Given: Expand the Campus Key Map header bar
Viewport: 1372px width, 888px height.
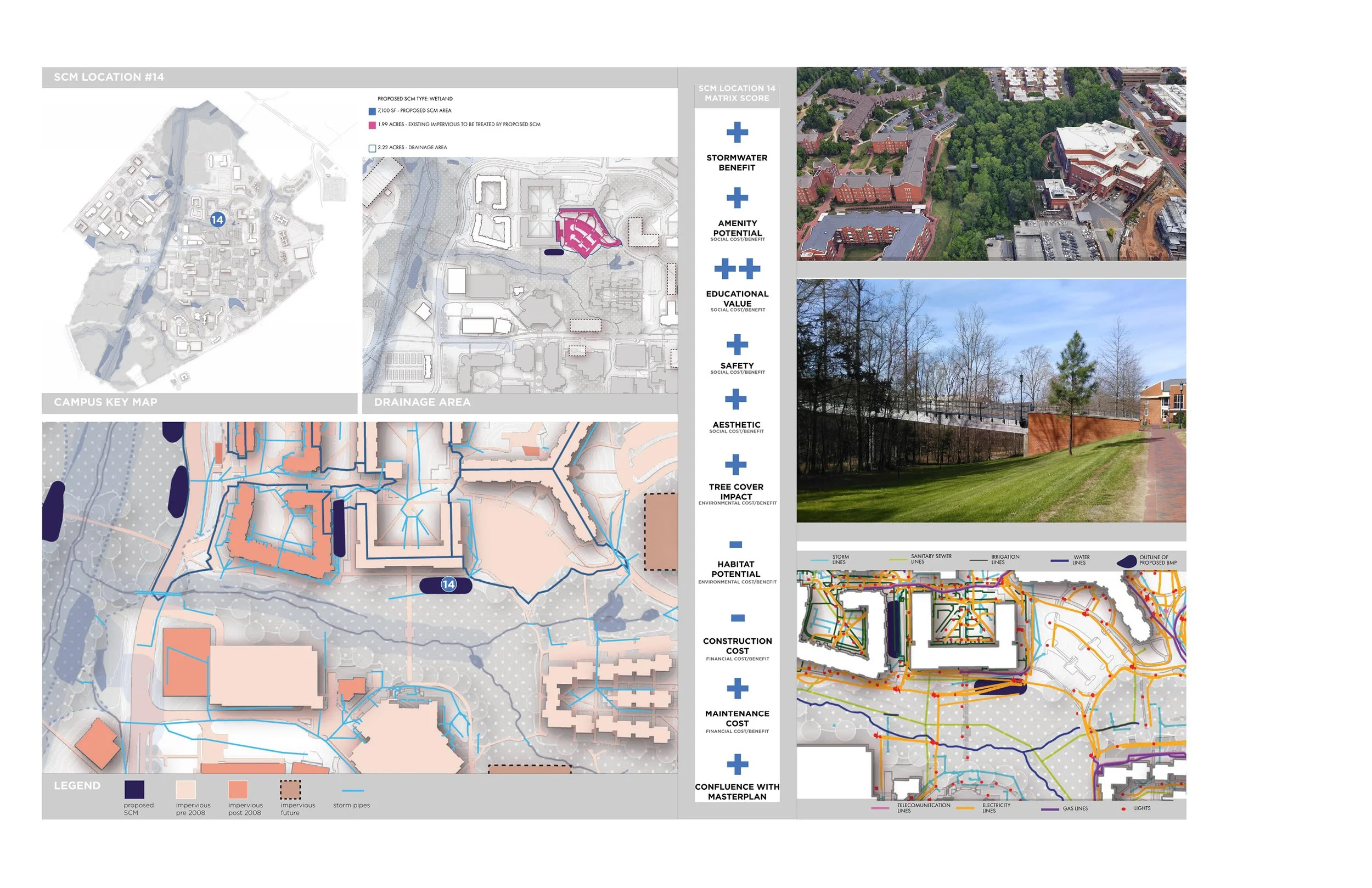Looking at the screenshot, I should (105, 402).
